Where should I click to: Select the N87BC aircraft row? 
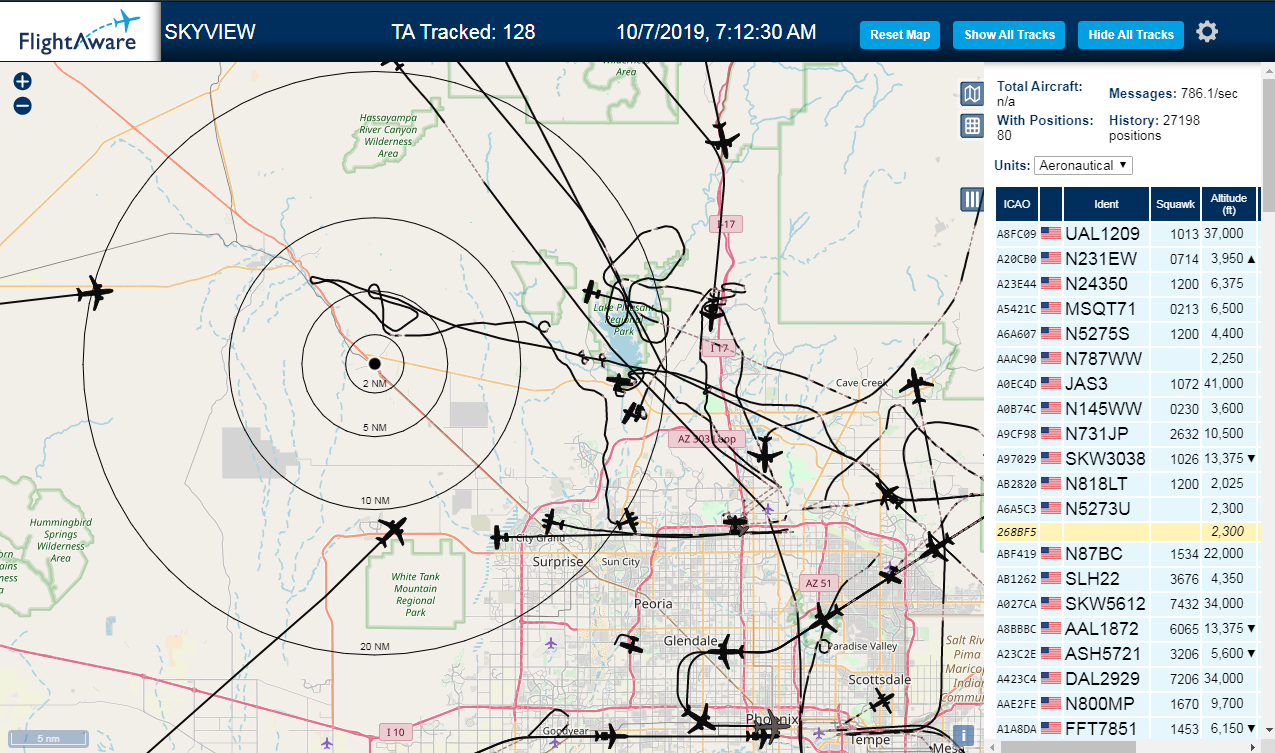pyautogui.click(x=1128, y=554)
